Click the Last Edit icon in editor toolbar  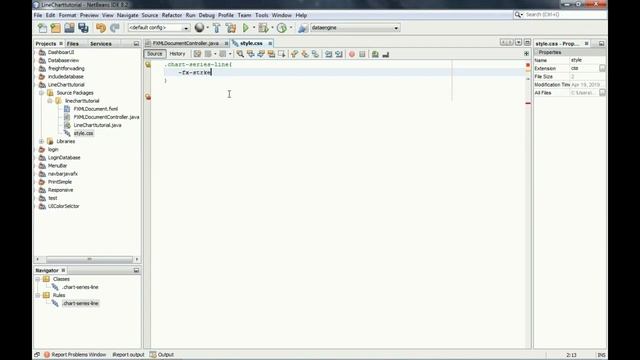point(197,54)
